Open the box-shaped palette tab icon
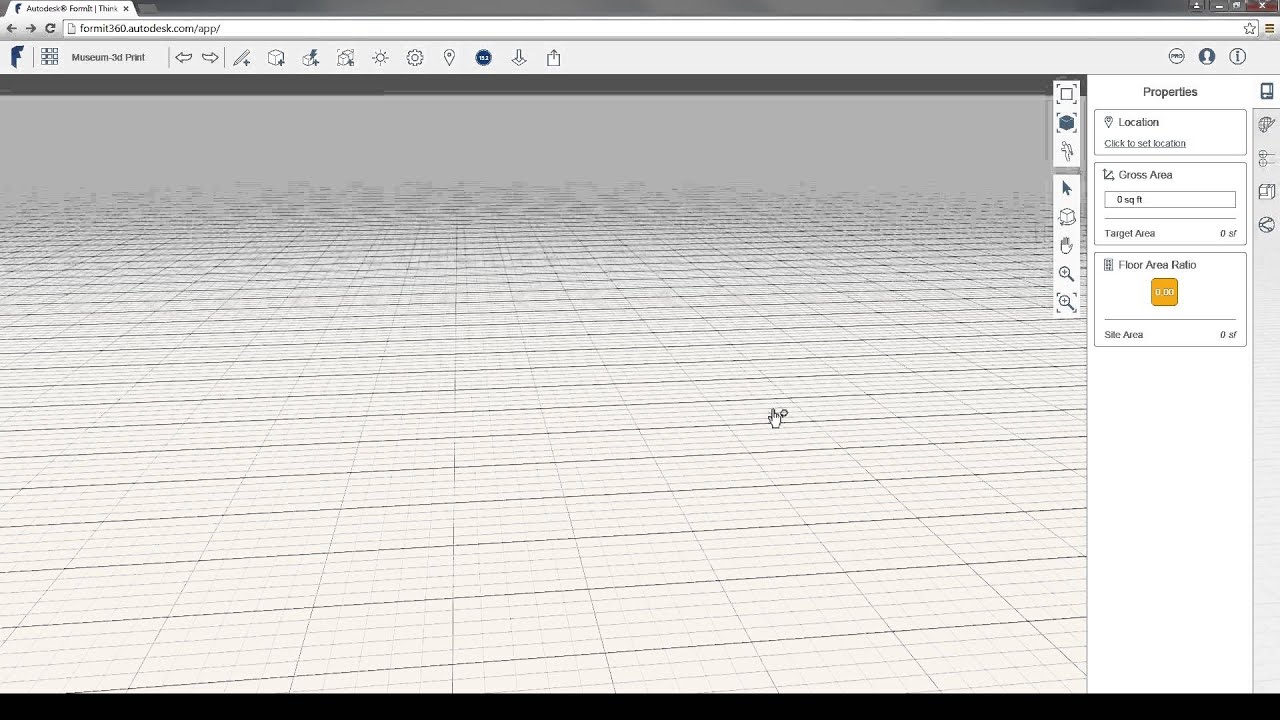The height and width of the screenshot is (720, 1280). tap(1267, 191)
